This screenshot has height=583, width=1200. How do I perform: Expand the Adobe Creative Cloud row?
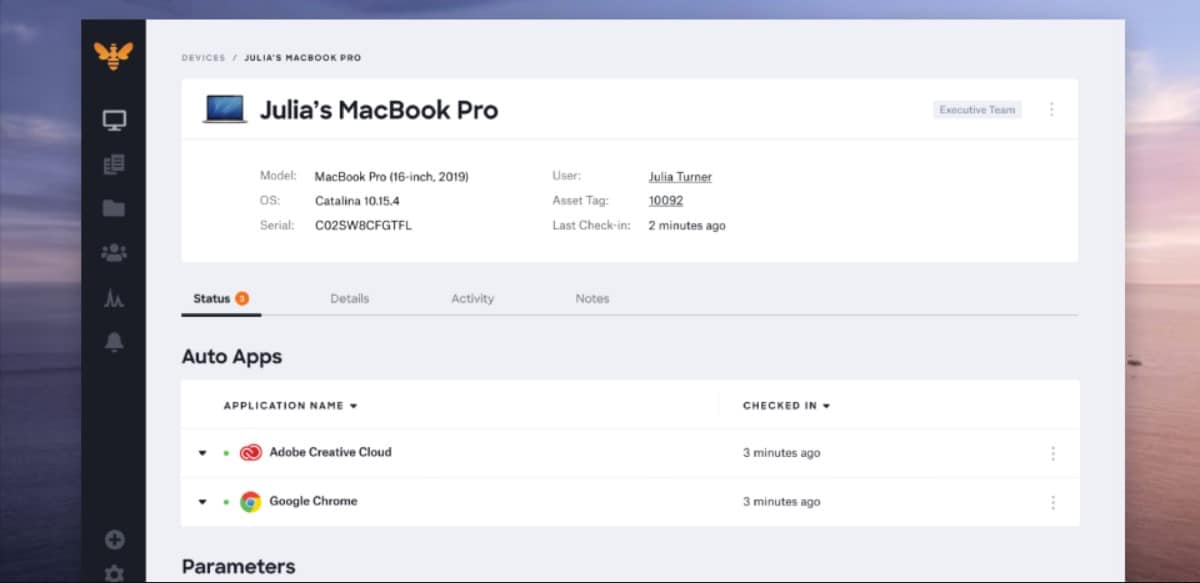202,453
